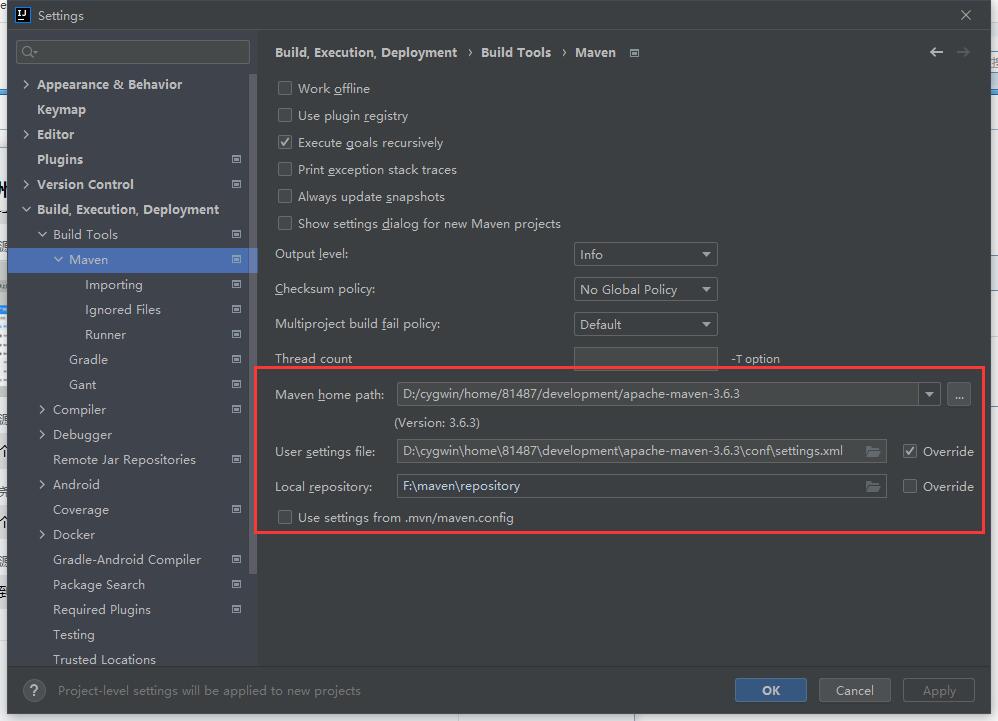
Task: Click project-level icon on Importing row
Action: click(x=236, y=284)
